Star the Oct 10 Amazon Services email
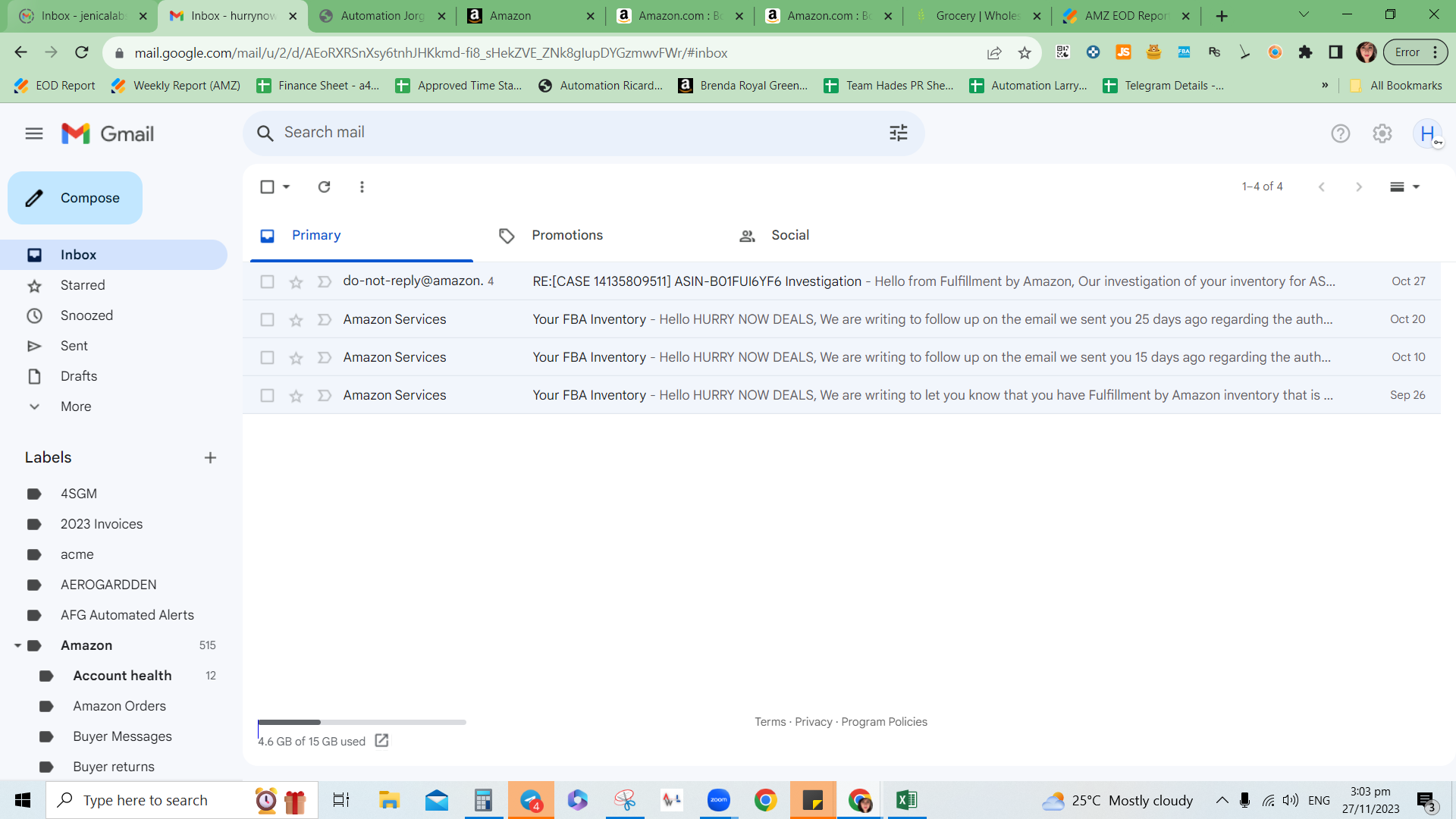Screen dimensions: 1456x819 (x=296, y=358)
